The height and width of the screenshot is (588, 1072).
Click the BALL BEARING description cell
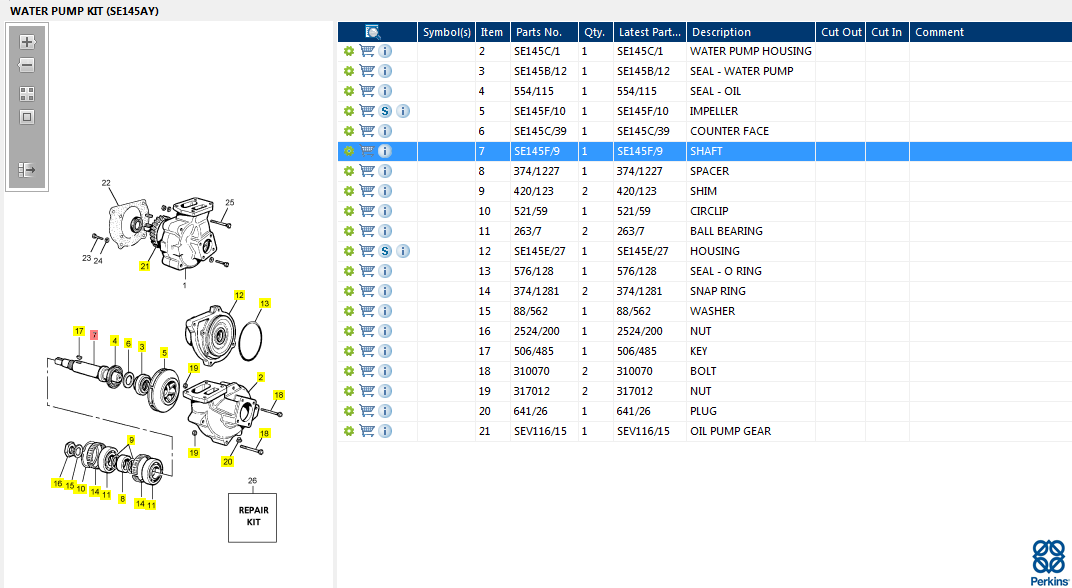751,231
